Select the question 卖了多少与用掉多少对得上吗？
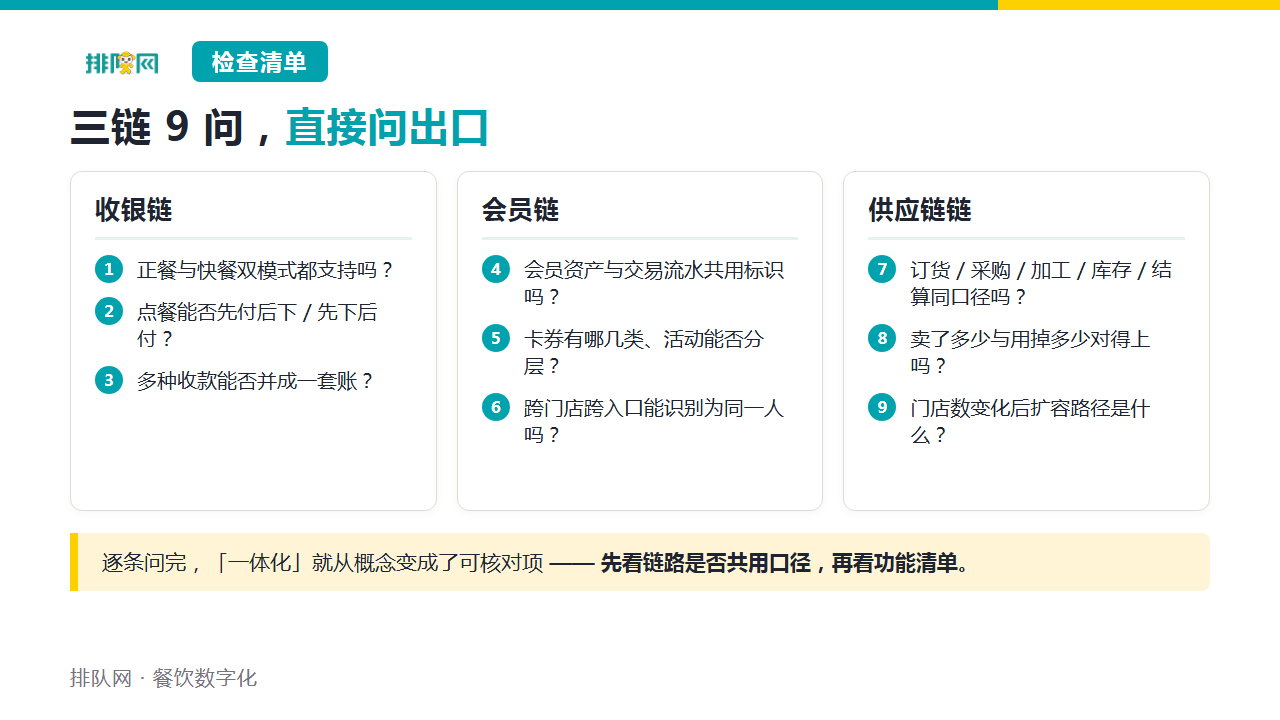The image size is (1280, 720). point(1030,352)
